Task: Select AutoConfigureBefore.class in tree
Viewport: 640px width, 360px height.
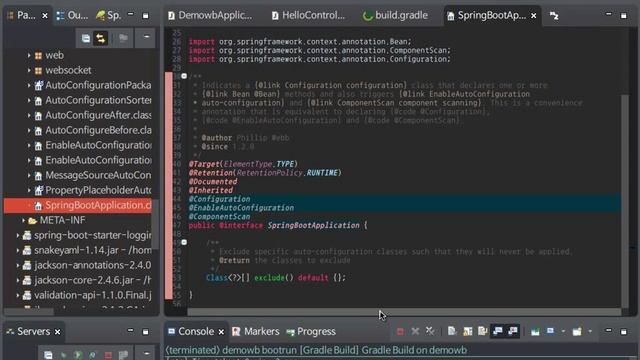Action: point(98,130)
